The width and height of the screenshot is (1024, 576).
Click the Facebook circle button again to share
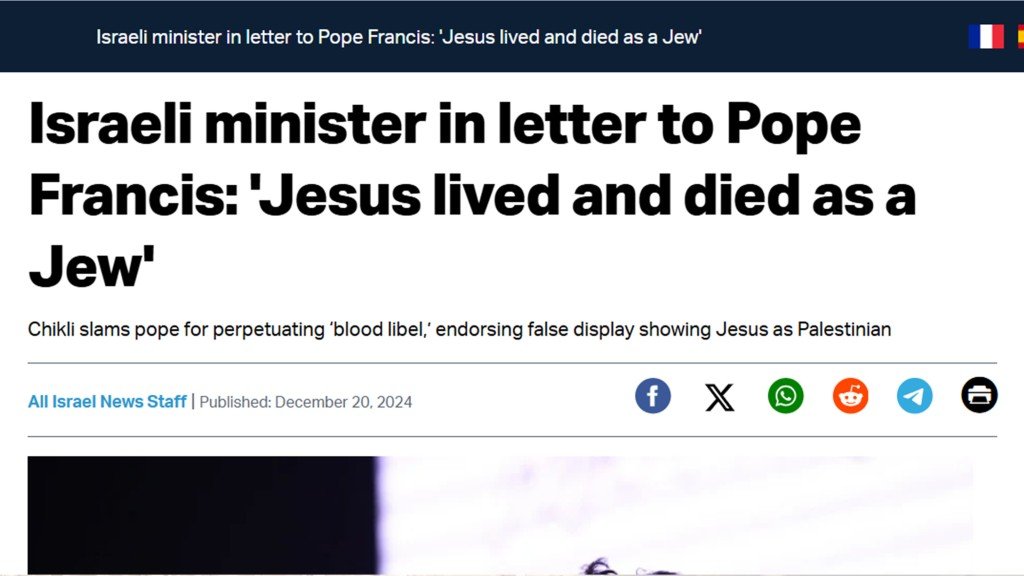pyautogui.click(x=653, y=396)
